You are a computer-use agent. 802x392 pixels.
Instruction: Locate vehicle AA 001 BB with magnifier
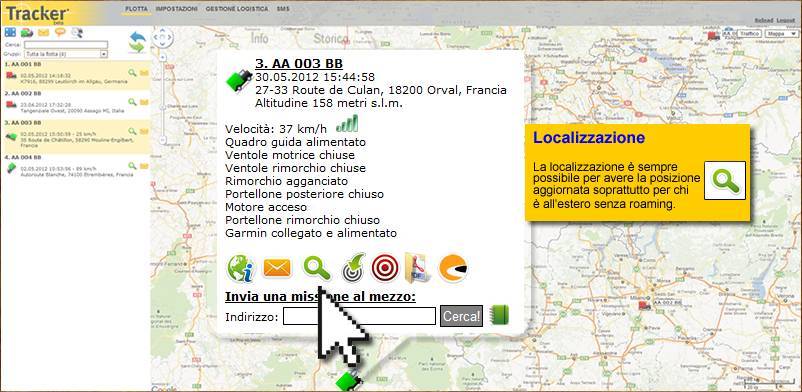coord(132,73)
